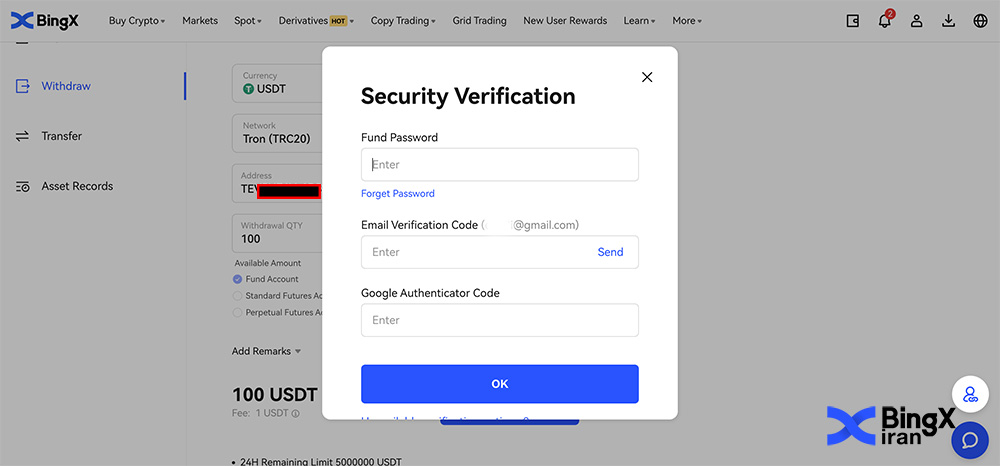Open the user profile icon
1000x466 pixels.
point(916,20)
